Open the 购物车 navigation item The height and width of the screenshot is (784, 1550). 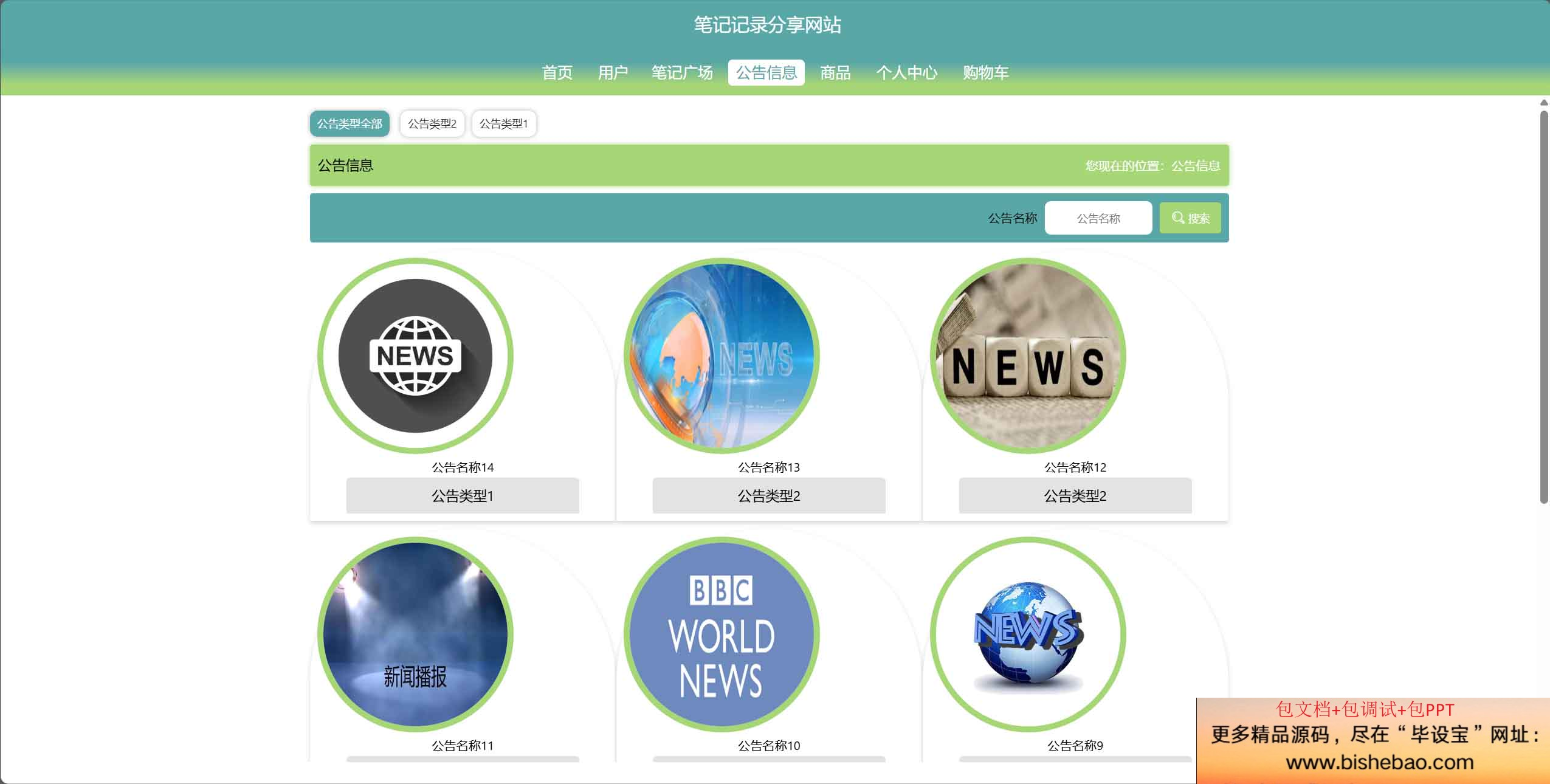(985, 73)
